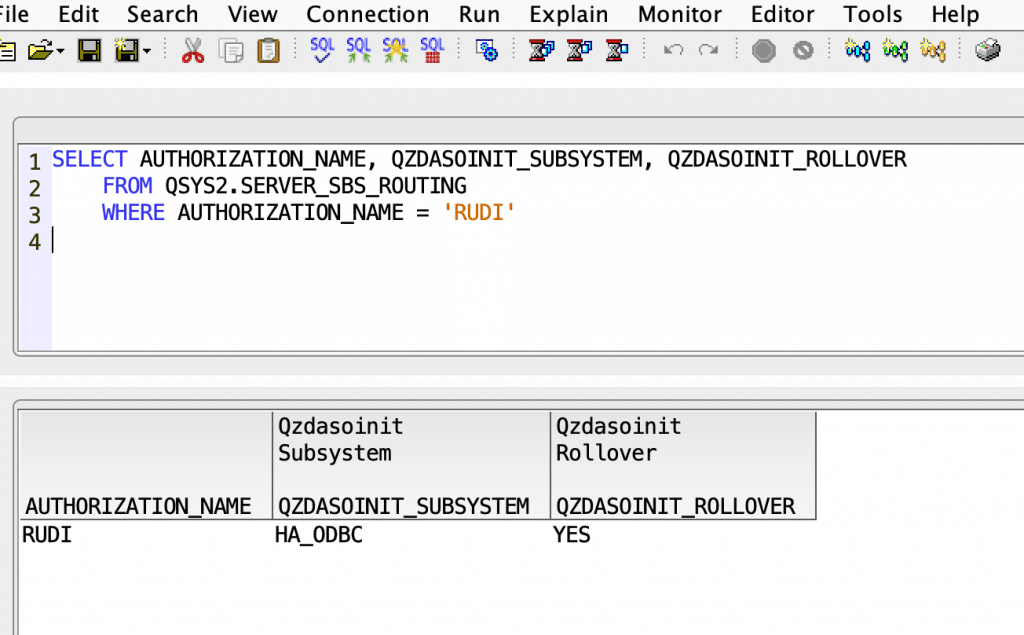The width and height of the screenshot is (1024, 635).
Task: Open the Connection menu
Action: tap(367, 15)
